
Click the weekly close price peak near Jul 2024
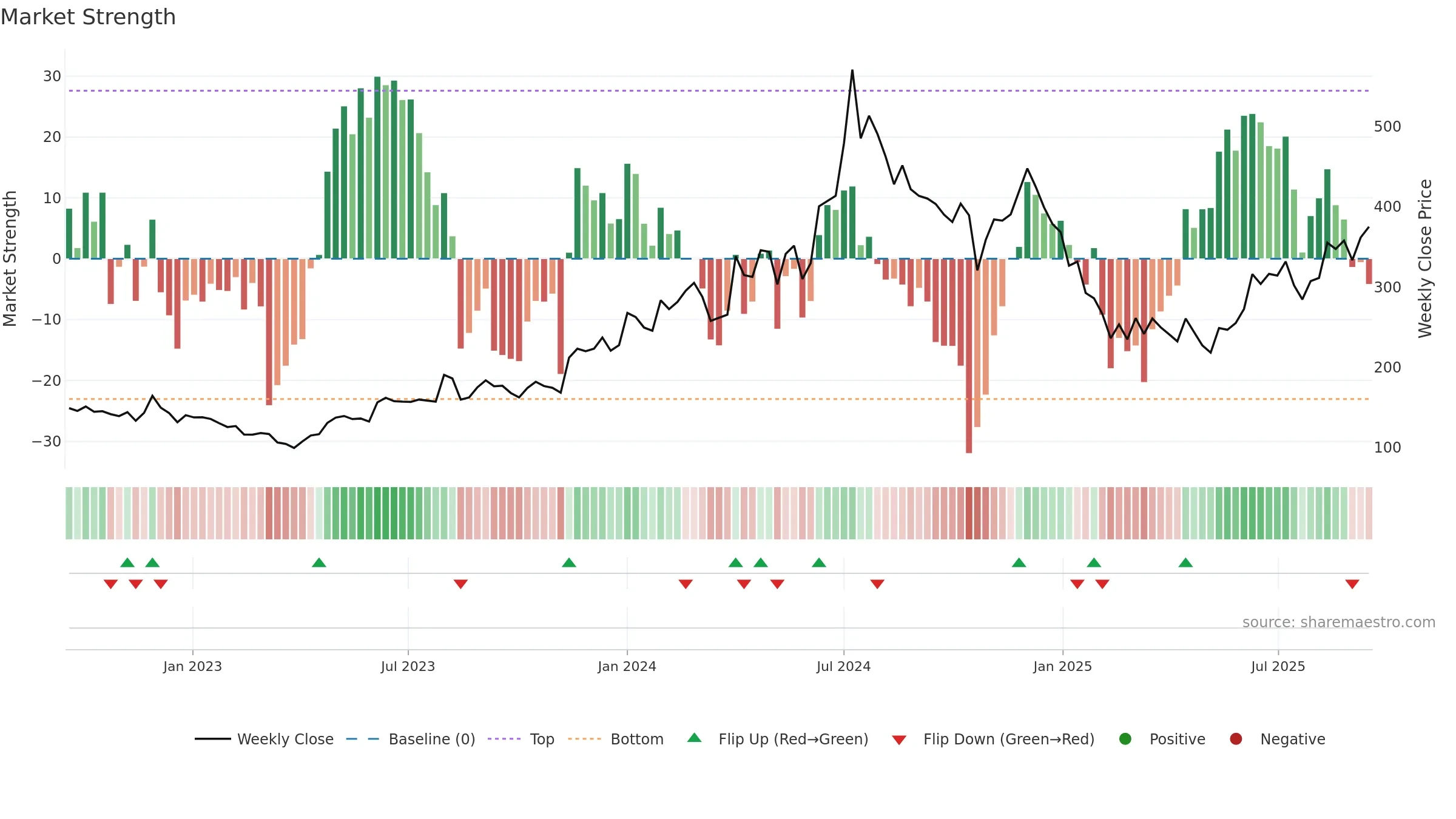coord(852,70)
